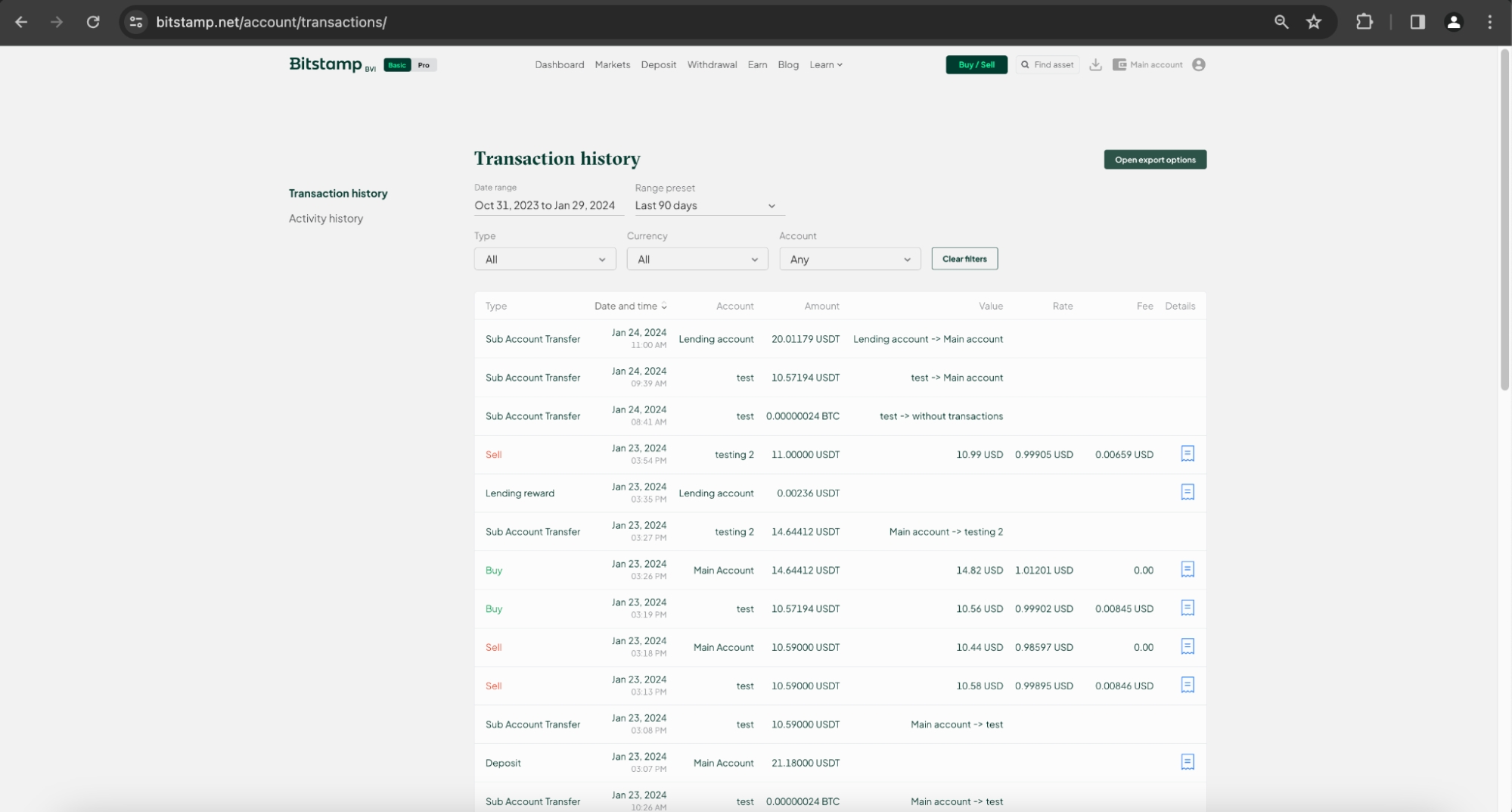Click the 14.82 USD value
This screenshot has height=812, width=1512.
pos(980,571)
